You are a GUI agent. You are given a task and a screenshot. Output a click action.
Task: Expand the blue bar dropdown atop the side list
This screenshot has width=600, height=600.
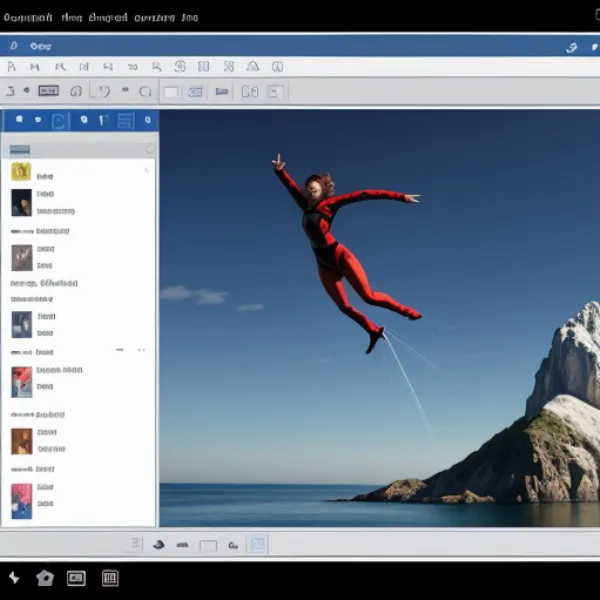point(20,149)
